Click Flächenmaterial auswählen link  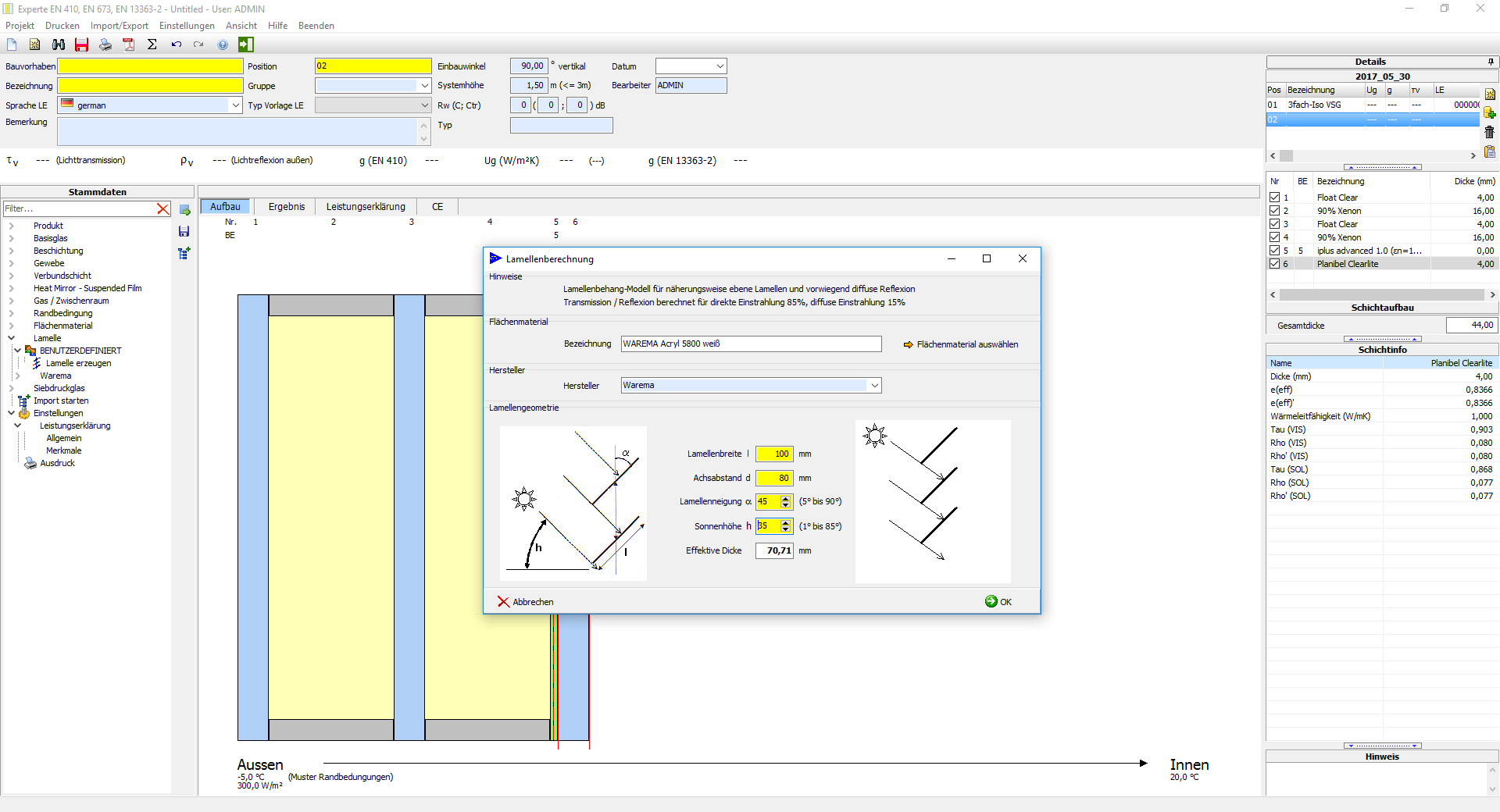click(x=961, y=344)
